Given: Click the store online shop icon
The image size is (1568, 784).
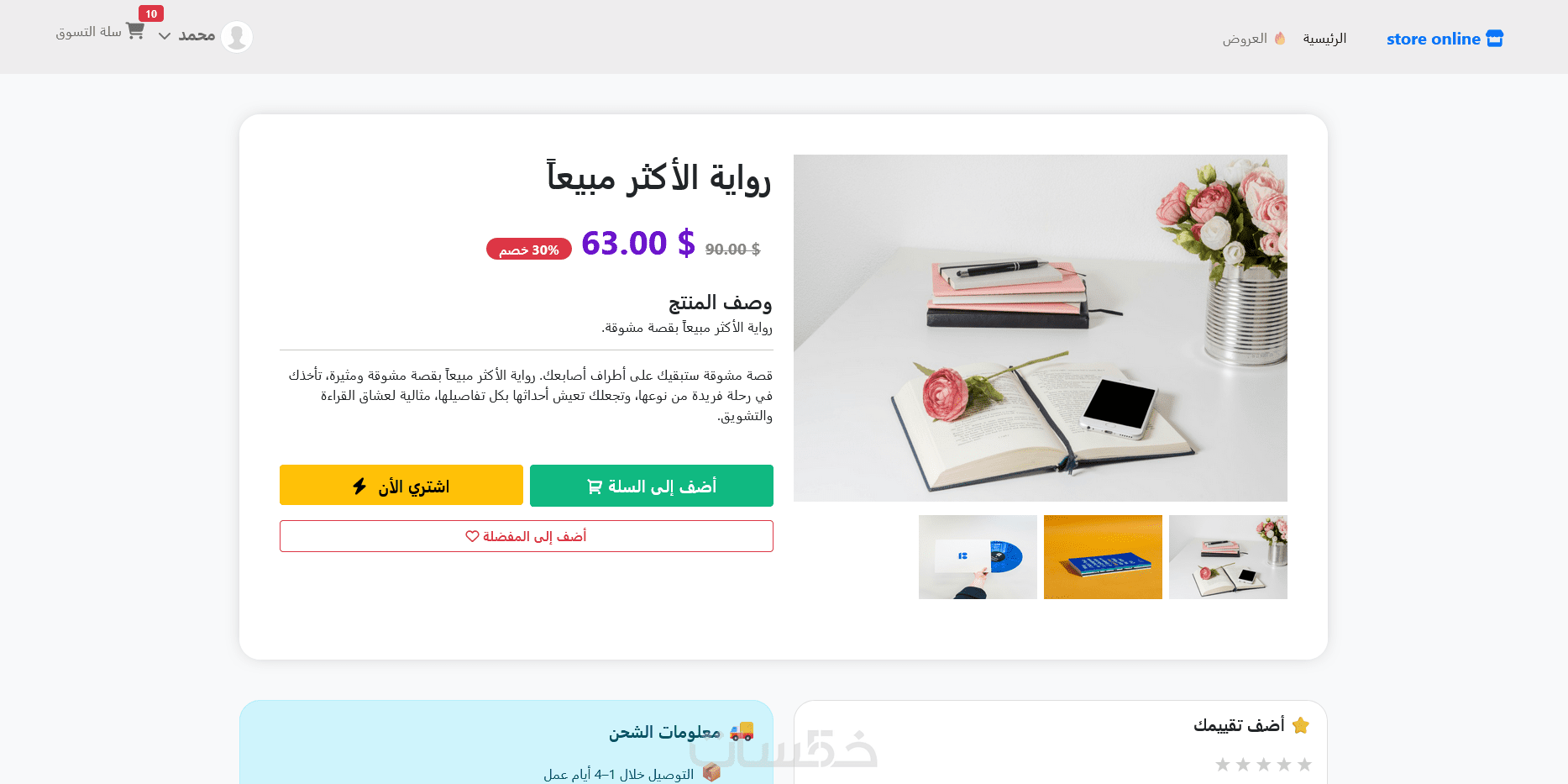Looking at the screenshot, I should pos(1494,39).
